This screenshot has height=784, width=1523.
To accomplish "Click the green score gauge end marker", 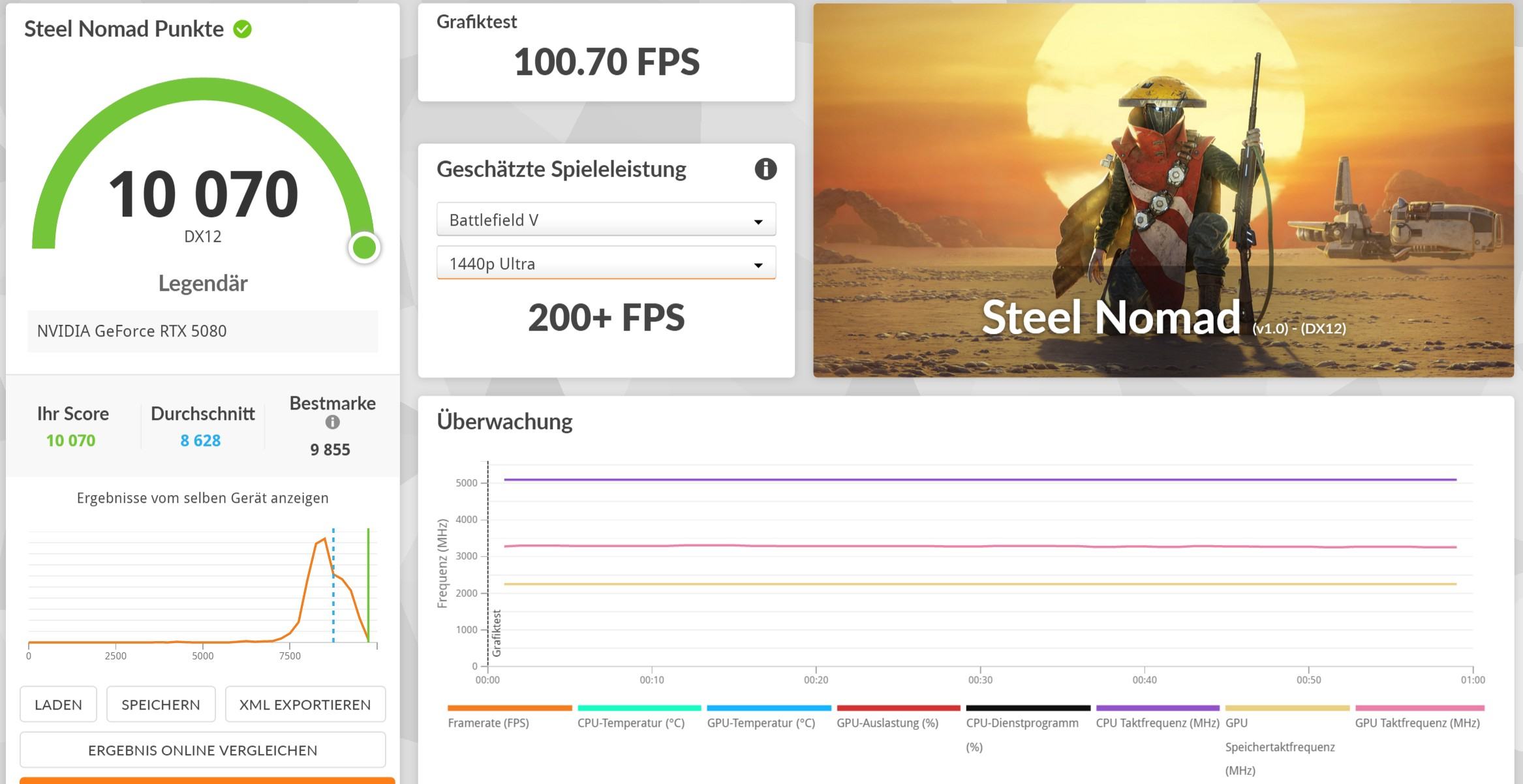I will point(364,248).
